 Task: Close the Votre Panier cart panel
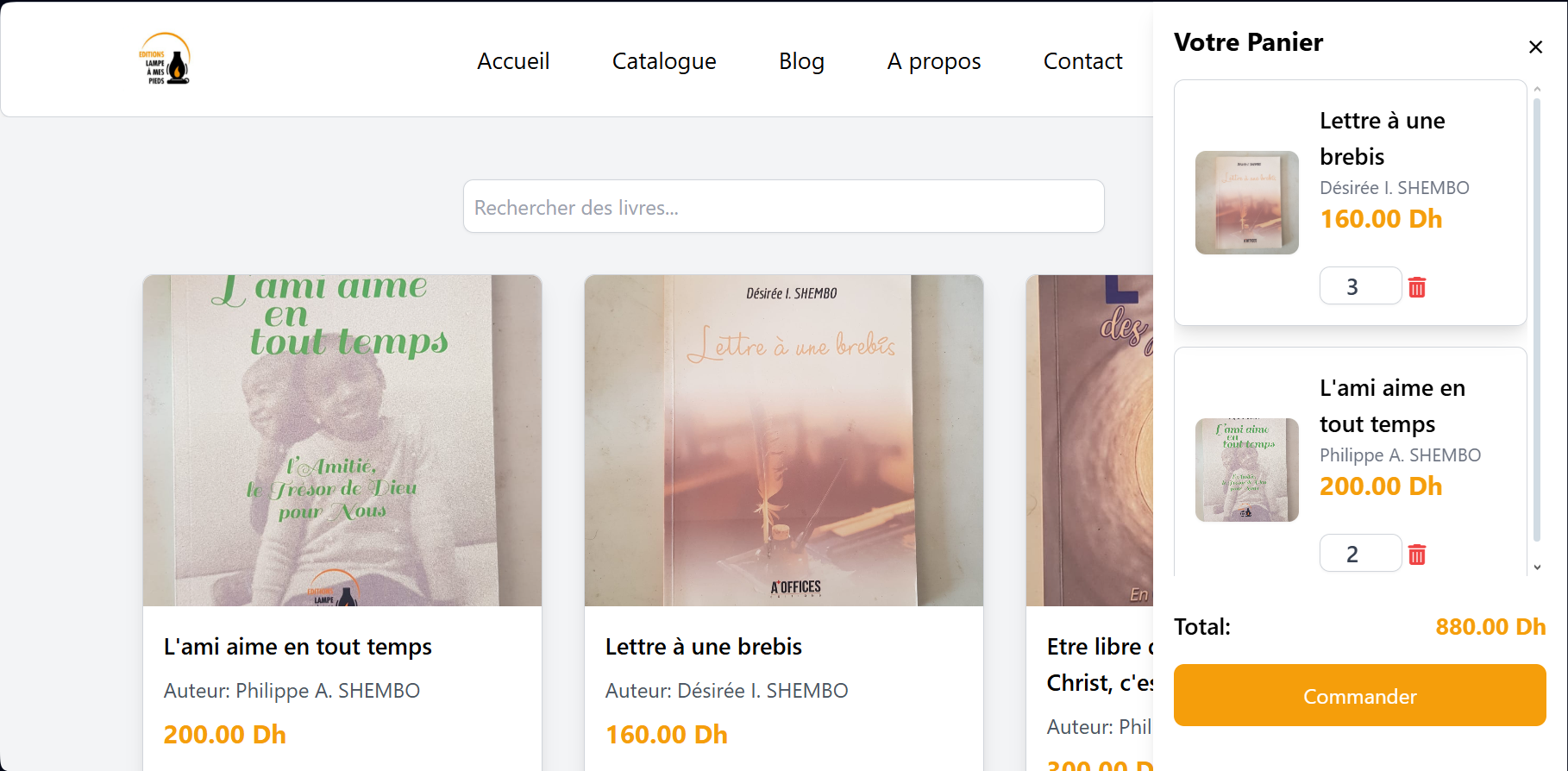pos(1535,47)
